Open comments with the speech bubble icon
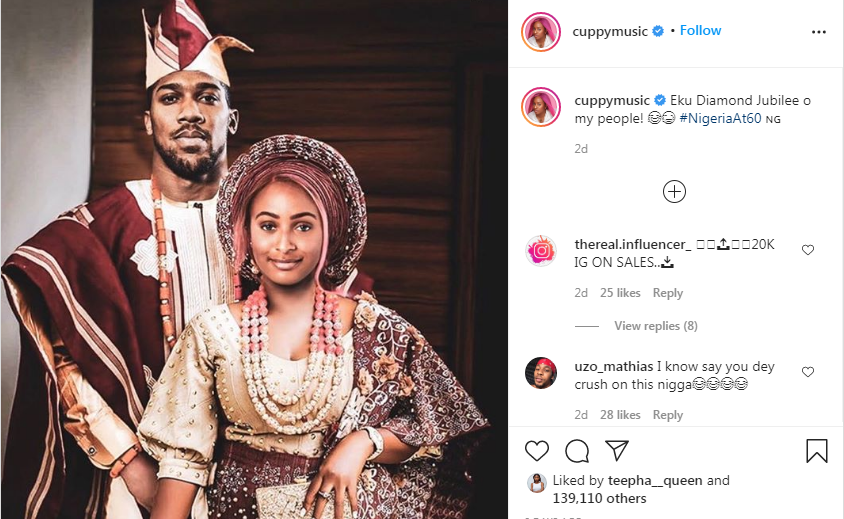Image resolution: width=844 pixels, height=519 pixels. 577,451
